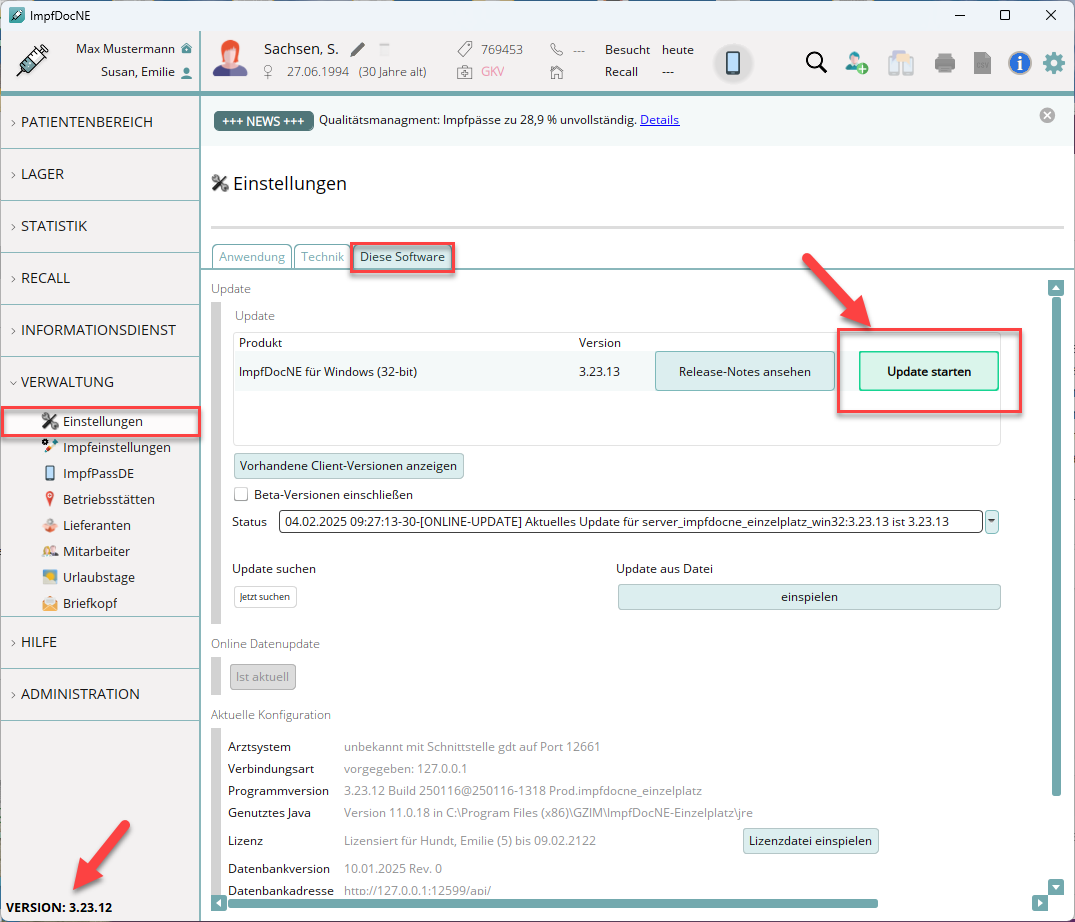Expand the ADMINISTRATION section

point(100,694)
